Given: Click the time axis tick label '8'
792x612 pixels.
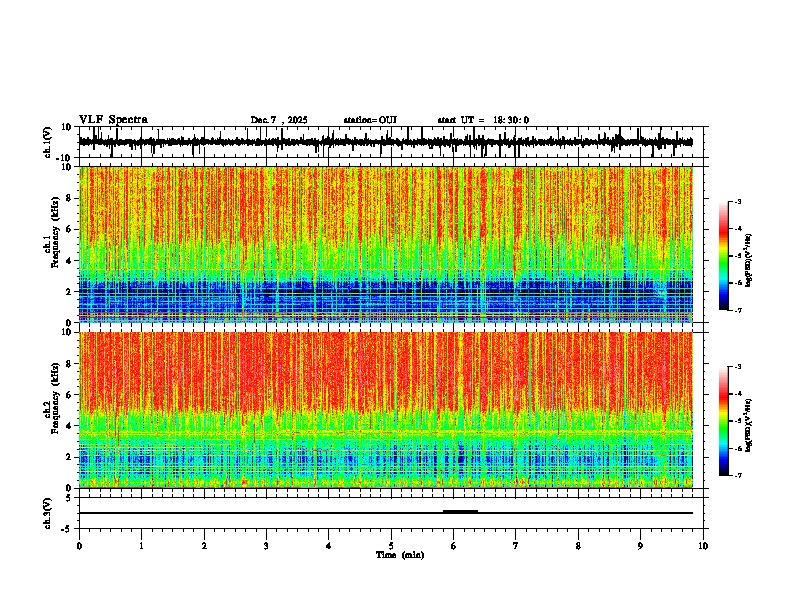Looking at the screenshot, I should [x=578, y=546].
